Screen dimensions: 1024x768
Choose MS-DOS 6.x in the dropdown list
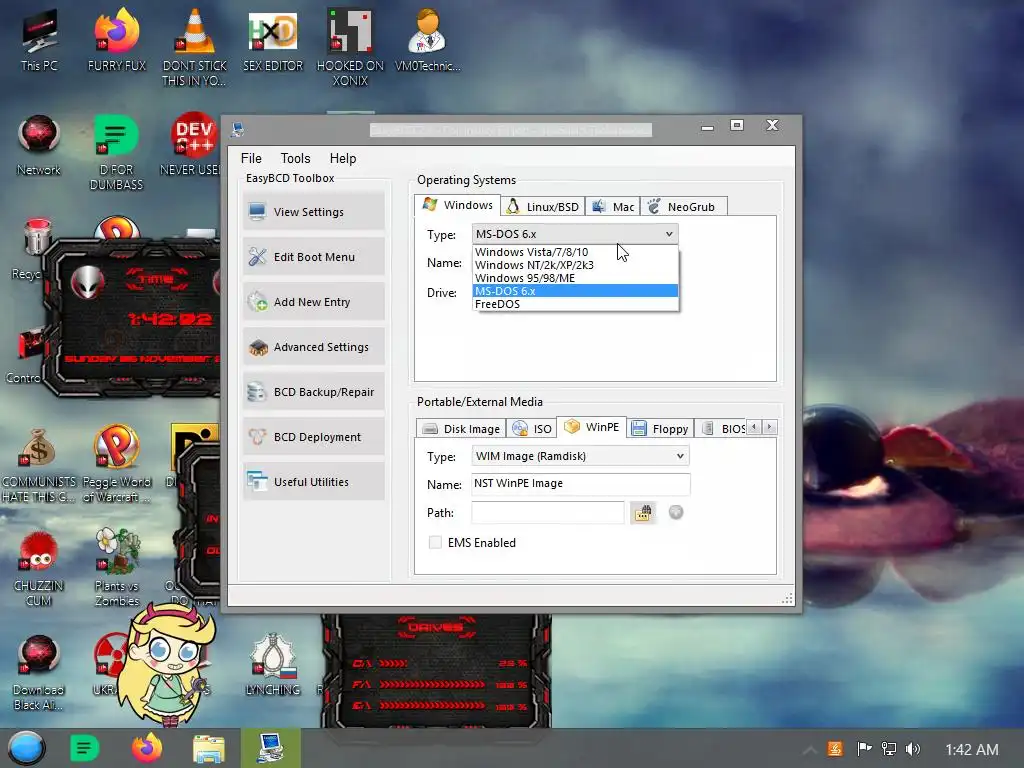coord(575,291)
